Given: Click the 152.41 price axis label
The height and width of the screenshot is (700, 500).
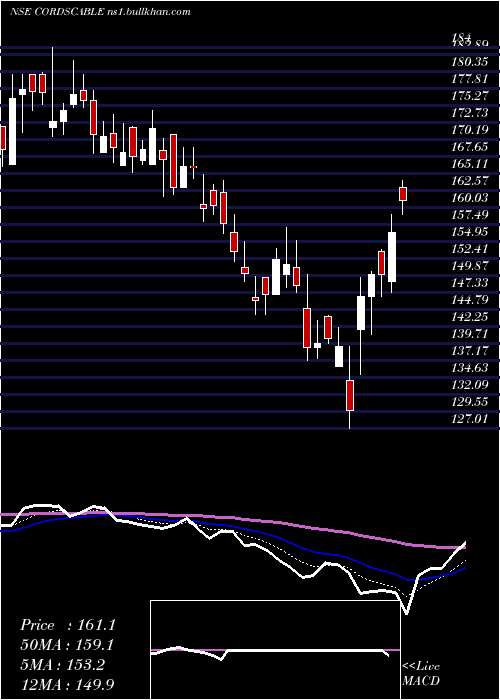Looking at the screenshot, I should (x=469, y=249).
